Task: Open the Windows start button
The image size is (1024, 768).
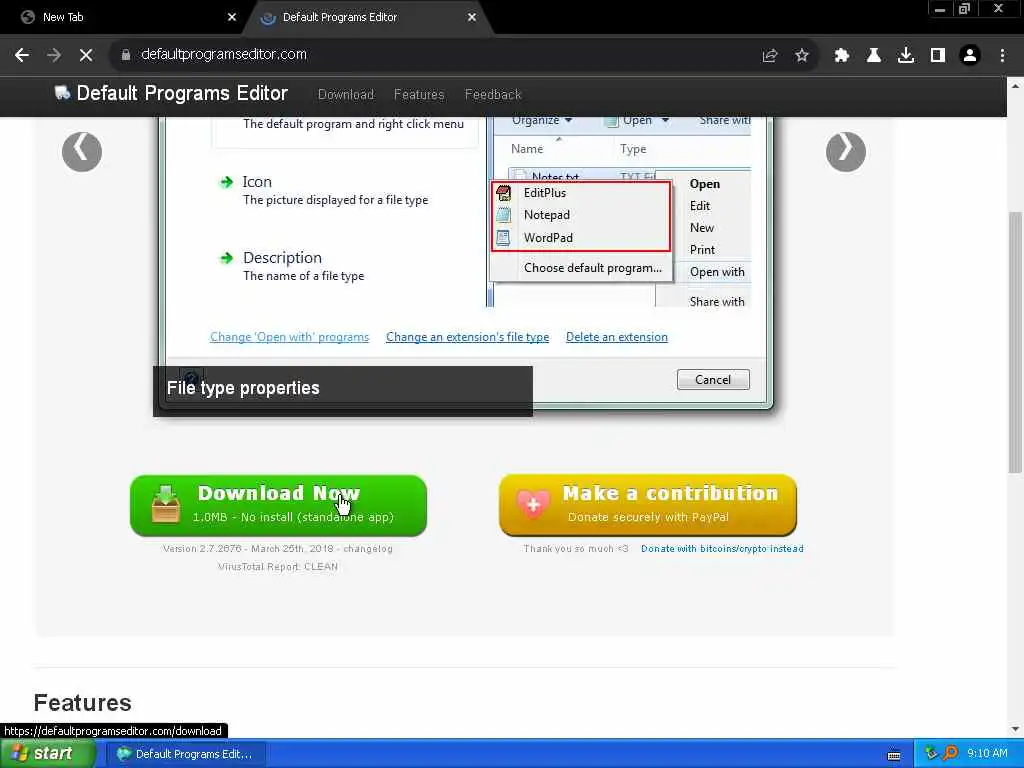Action: (x=46, y=754)
